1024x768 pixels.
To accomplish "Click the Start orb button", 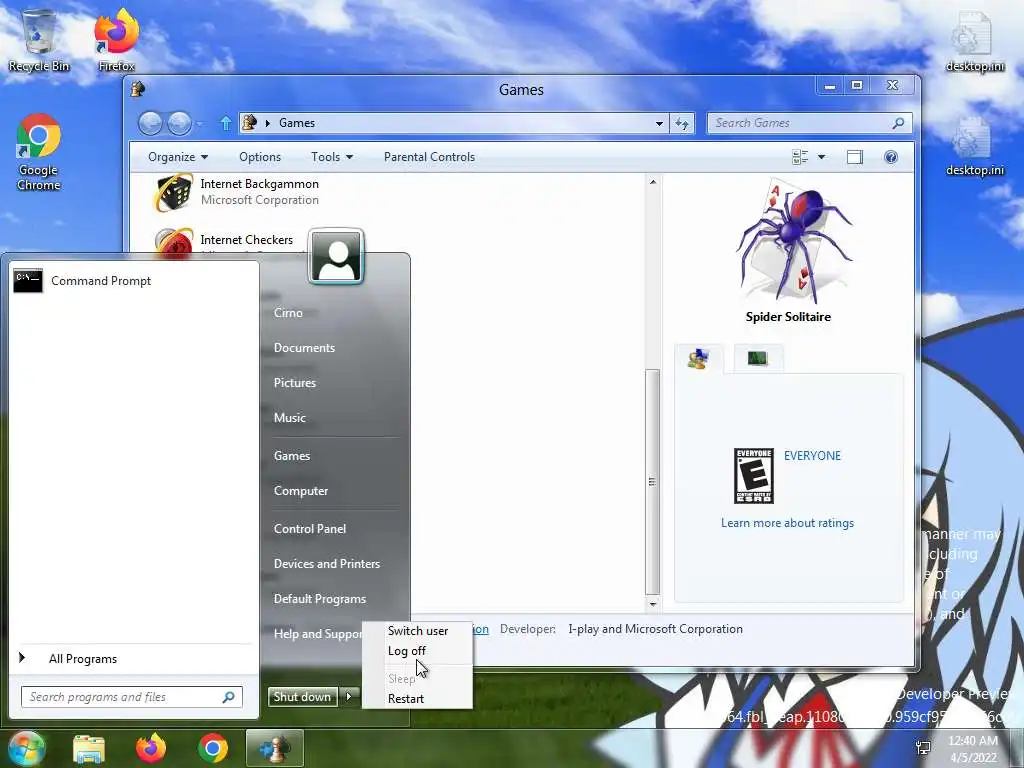I will pyautogui.click(x=26, y=748).
